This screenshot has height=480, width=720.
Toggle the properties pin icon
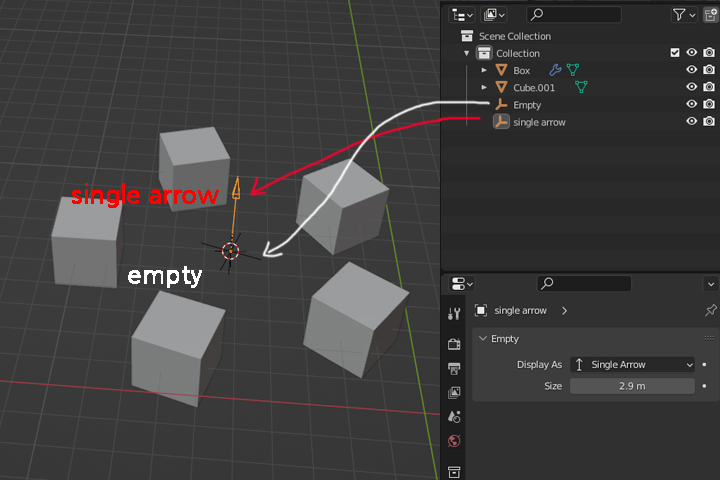[x=710, y=311]
